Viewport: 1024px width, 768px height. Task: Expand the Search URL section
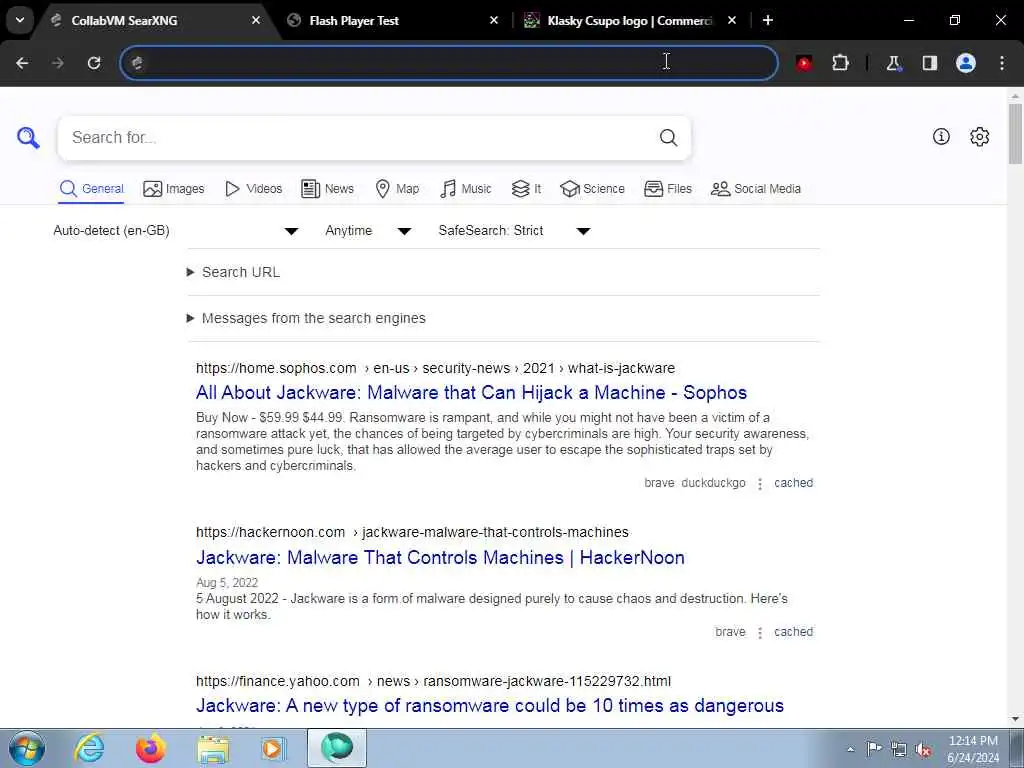click(234, 272)
